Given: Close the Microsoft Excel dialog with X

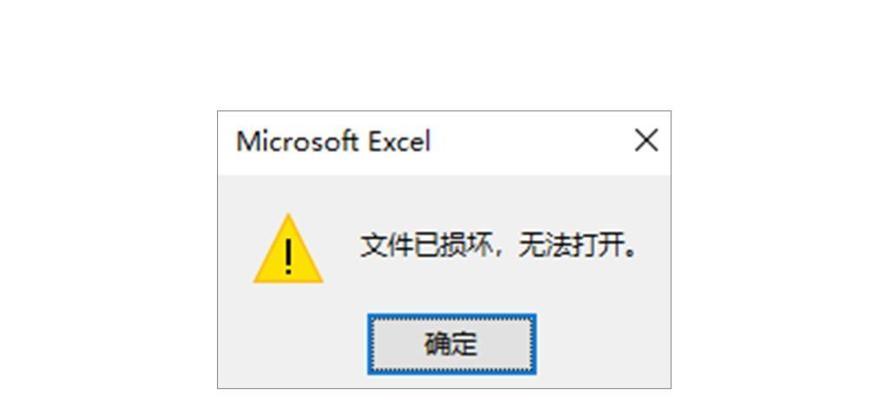Looking at the screenshot, I should point(646,141).
